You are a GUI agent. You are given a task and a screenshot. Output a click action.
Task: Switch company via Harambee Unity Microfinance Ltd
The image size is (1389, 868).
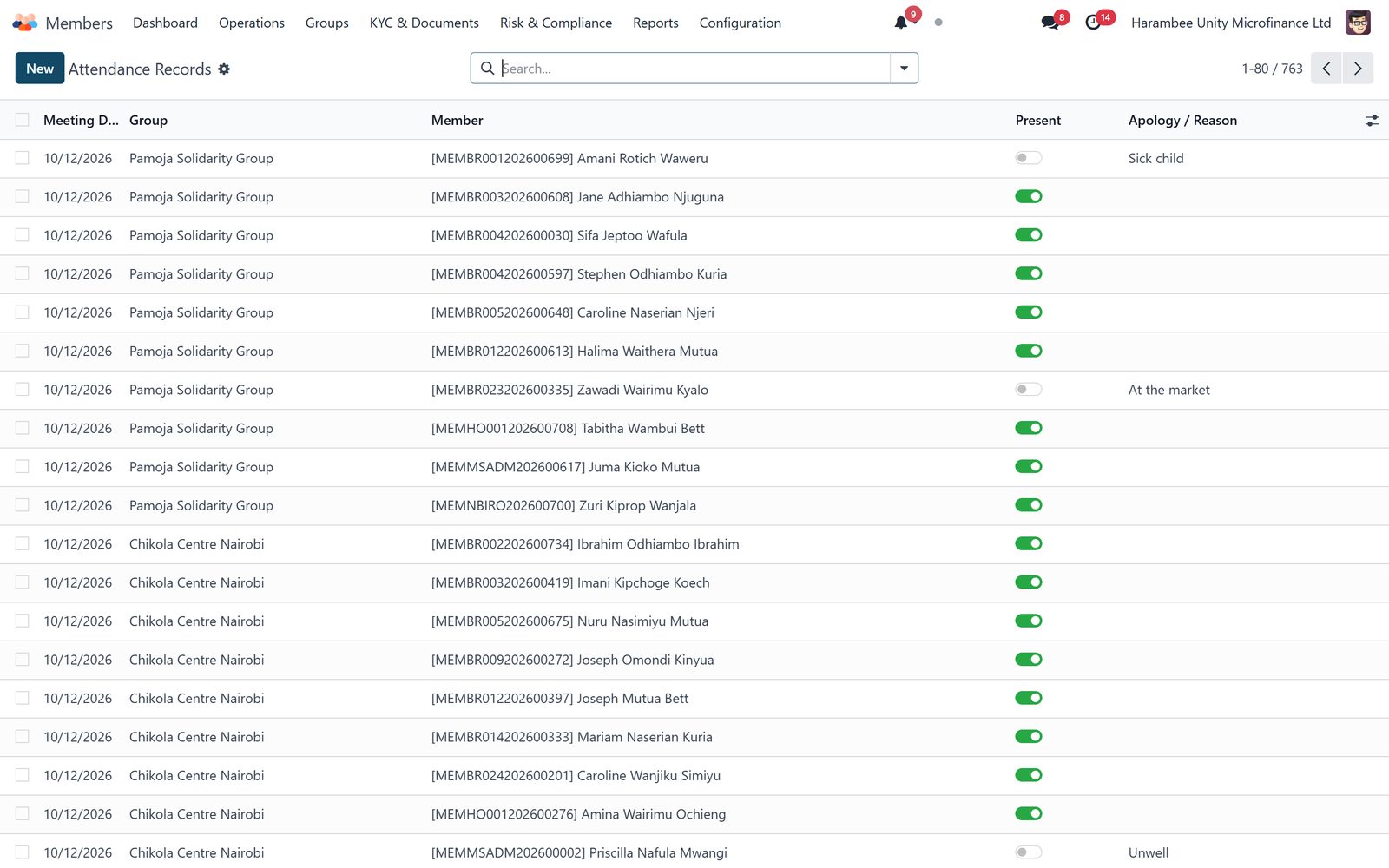click(1231, 23)
